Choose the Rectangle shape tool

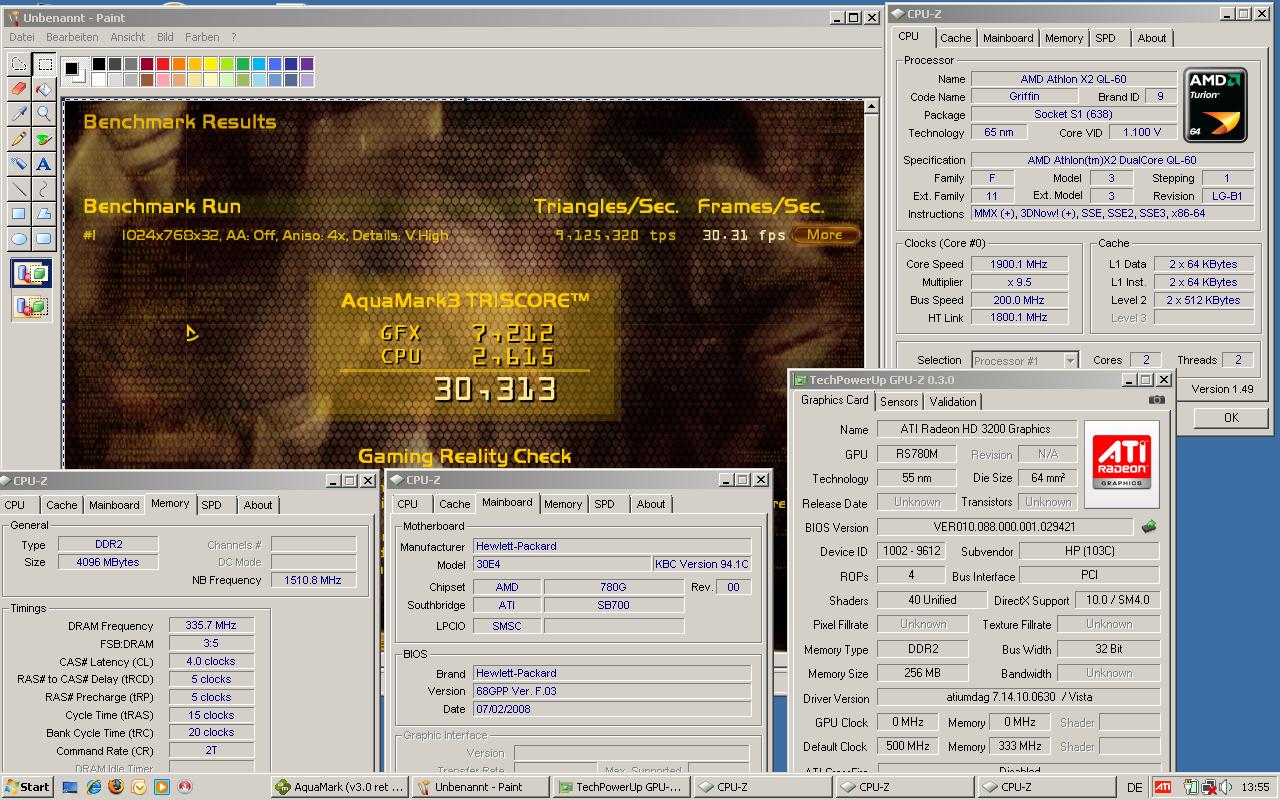19,214
